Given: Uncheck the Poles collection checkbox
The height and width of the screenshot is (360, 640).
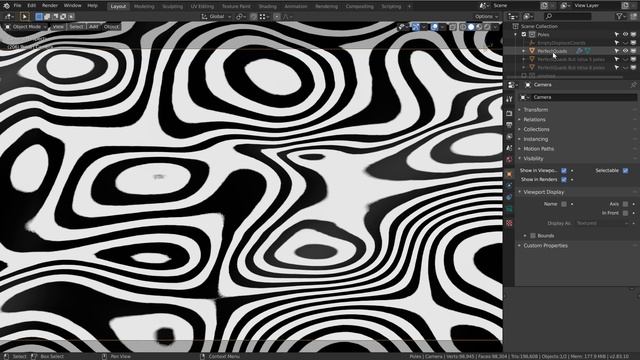Looking at the screenshot, I should [x=524, y=35].
